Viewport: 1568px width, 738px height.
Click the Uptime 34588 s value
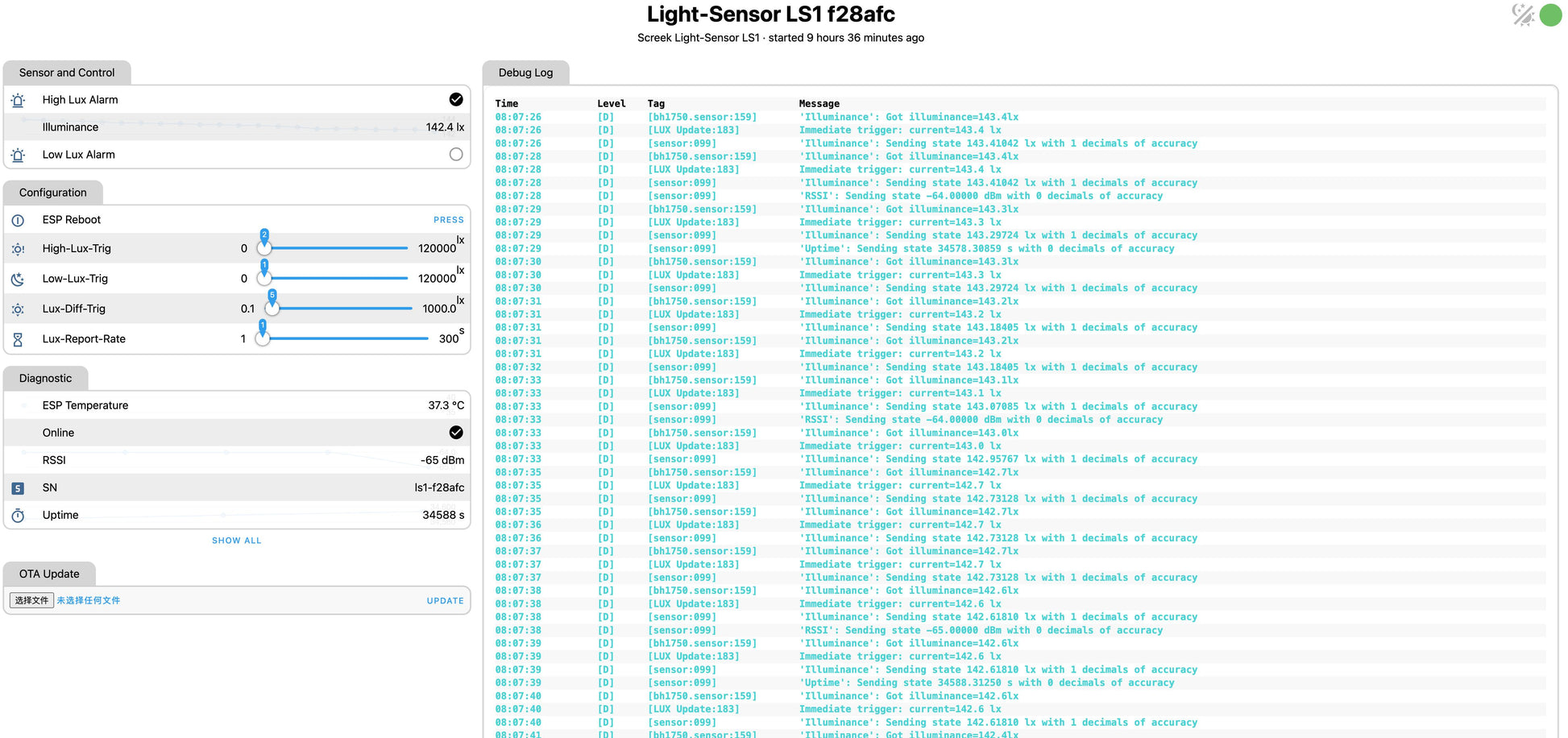point(443,515)
